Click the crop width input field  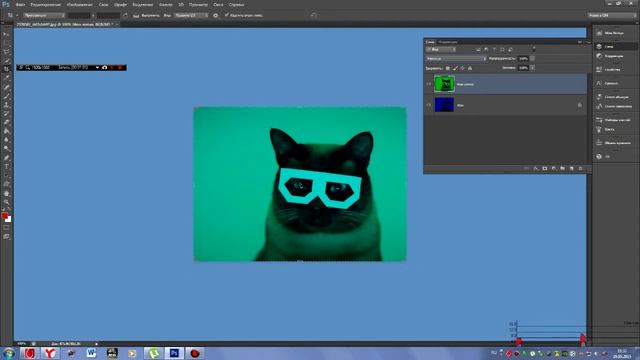[79, 16]
